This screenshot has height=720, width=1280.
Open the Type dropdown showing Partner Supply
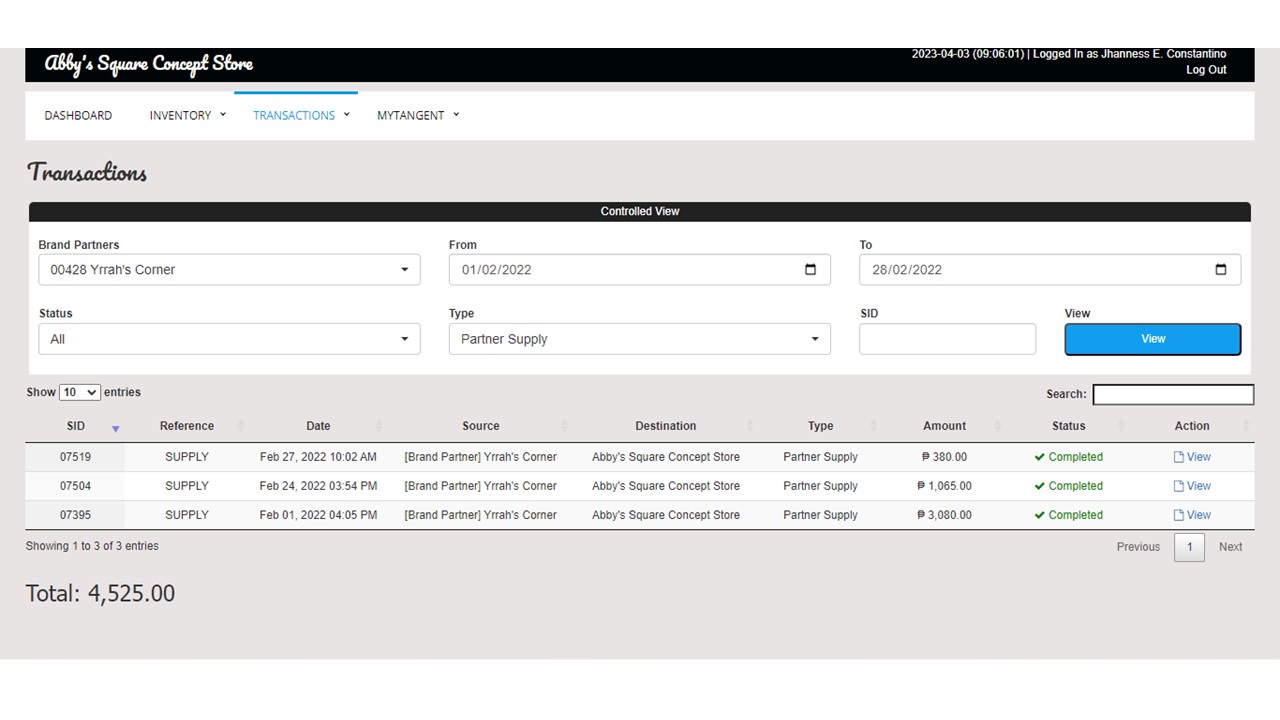[639, 339]
